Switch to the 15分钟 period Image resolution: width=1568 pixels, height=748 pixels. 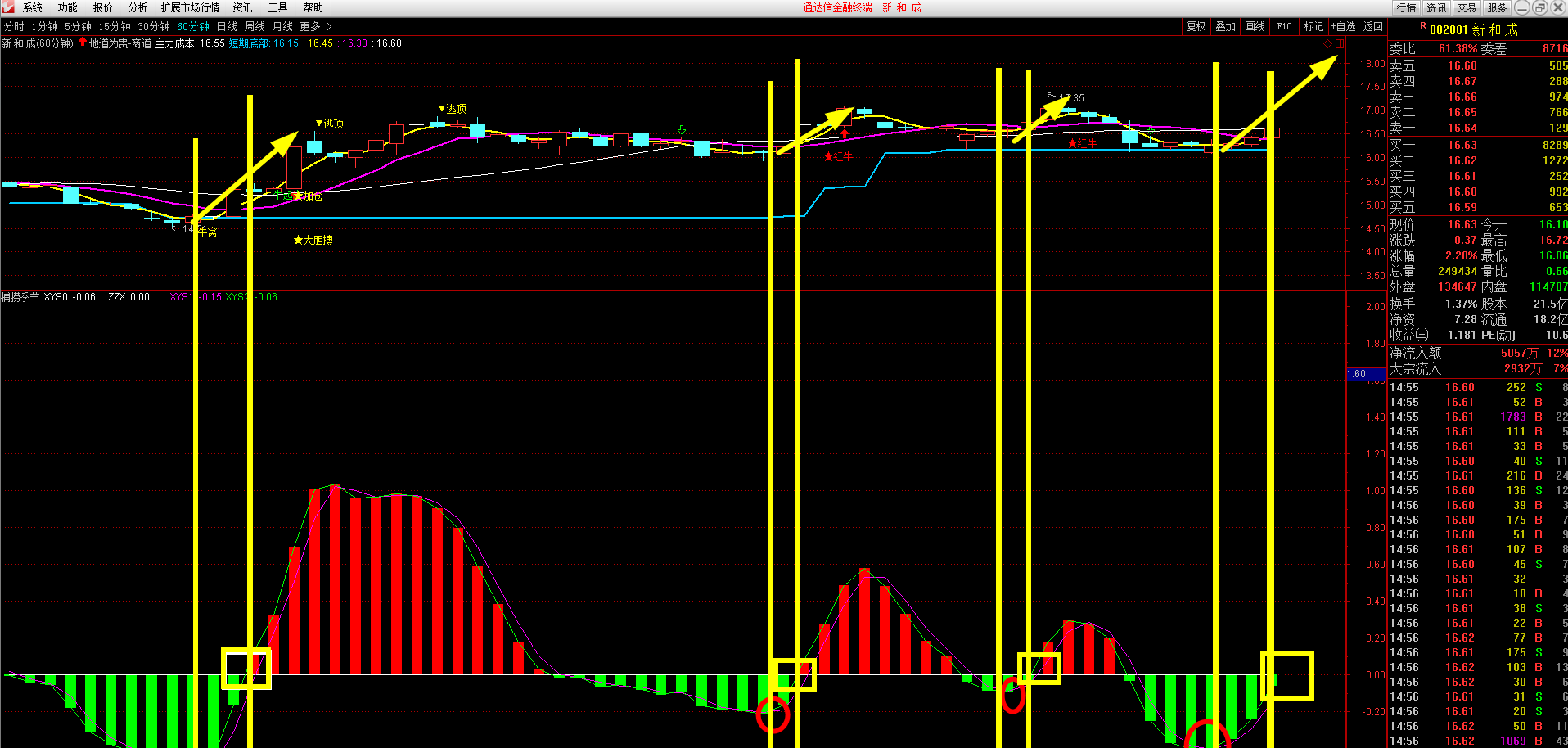point(115,27)
